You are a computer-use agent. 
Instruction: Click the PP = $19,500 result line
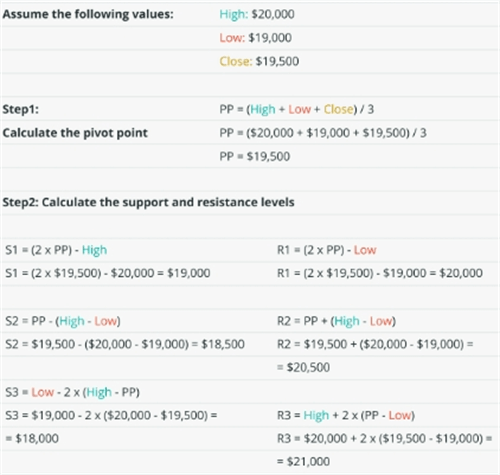coord(255,156)
